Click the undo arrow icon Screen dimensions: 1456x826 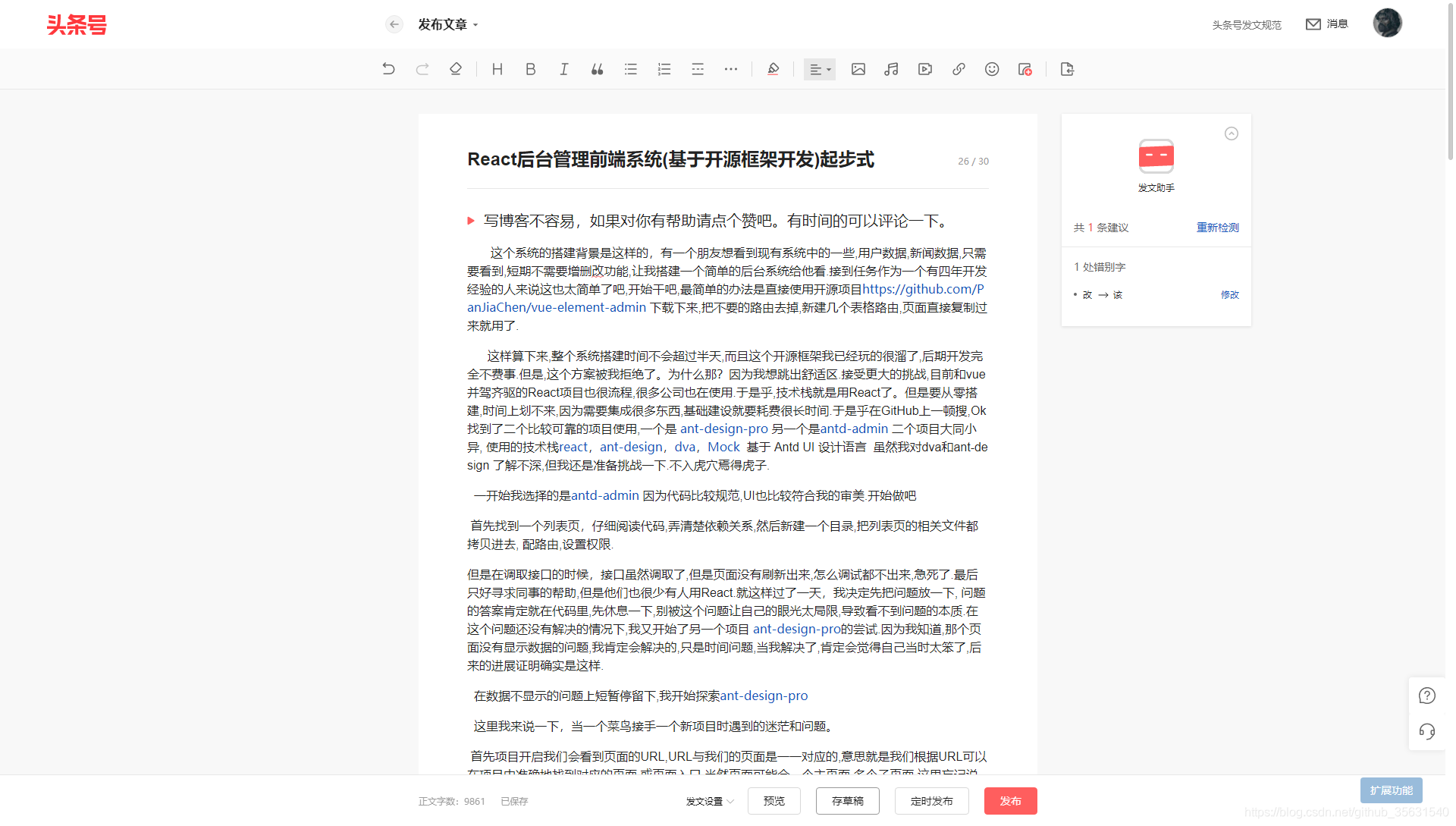(388, 69)
